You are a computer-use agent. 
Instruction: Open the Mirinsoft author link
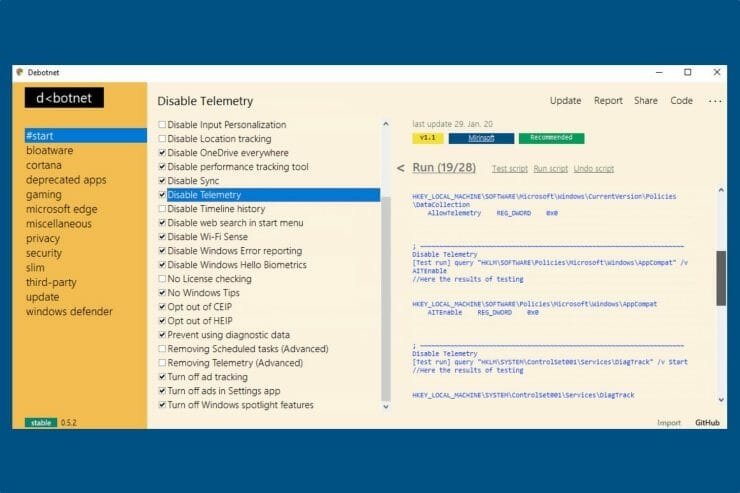click(481, 138)
